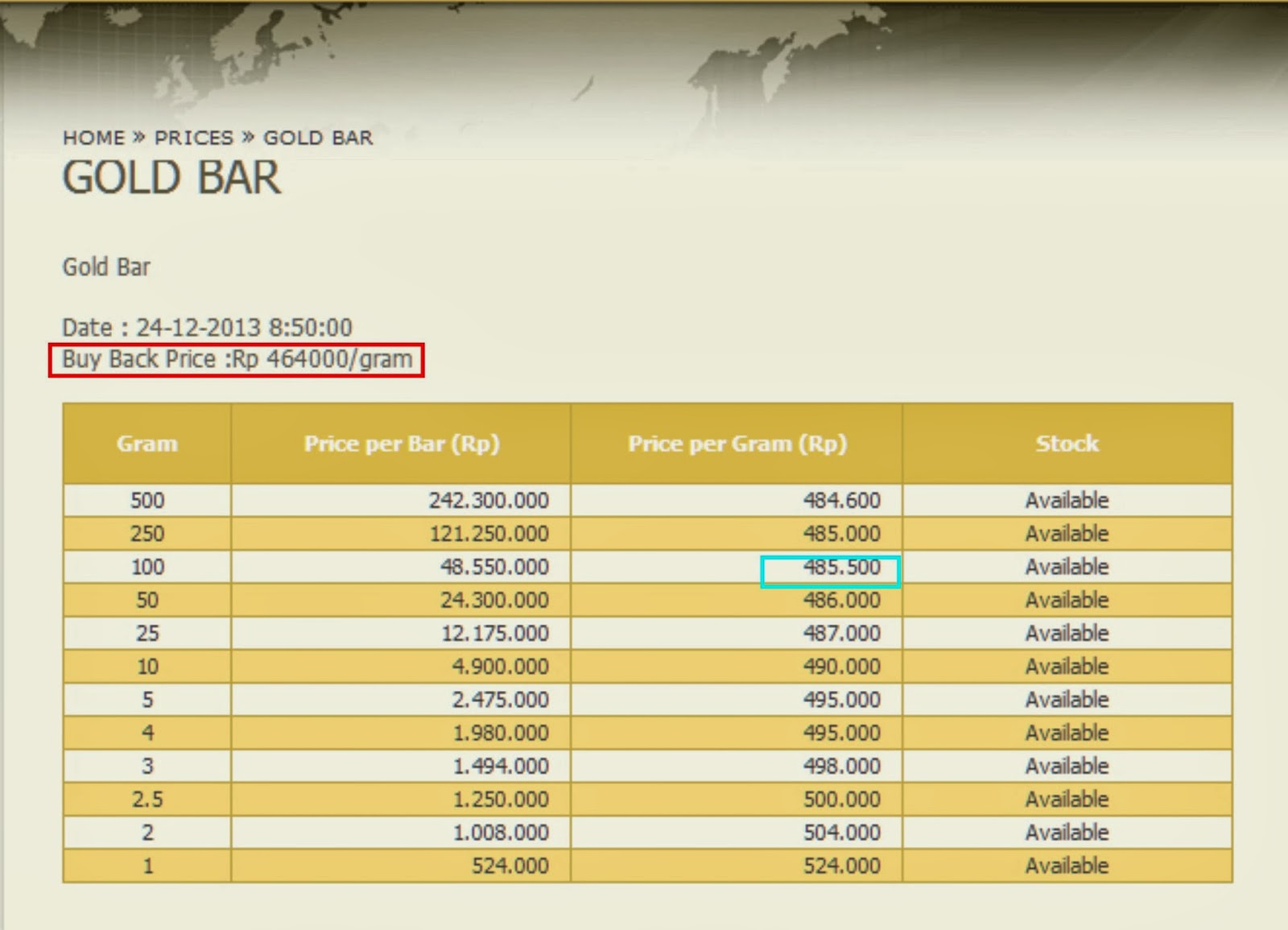This screenshot has height=930, width=1288.
Task: Click Available in the 2 gram row
Action: [1067, 833]
